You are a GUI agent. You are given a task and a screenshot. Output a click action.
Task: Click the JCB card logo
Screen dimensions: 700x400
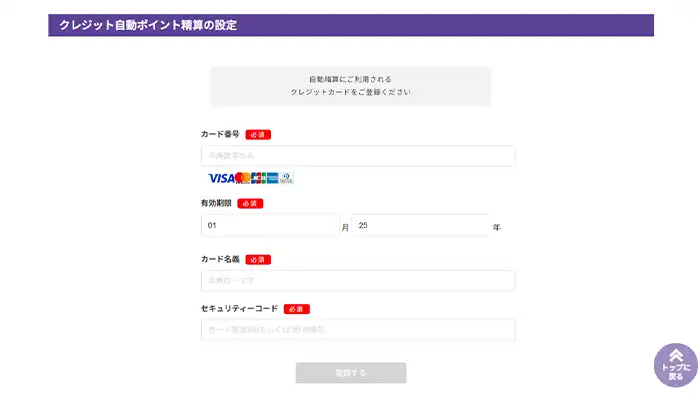(258, 178)
